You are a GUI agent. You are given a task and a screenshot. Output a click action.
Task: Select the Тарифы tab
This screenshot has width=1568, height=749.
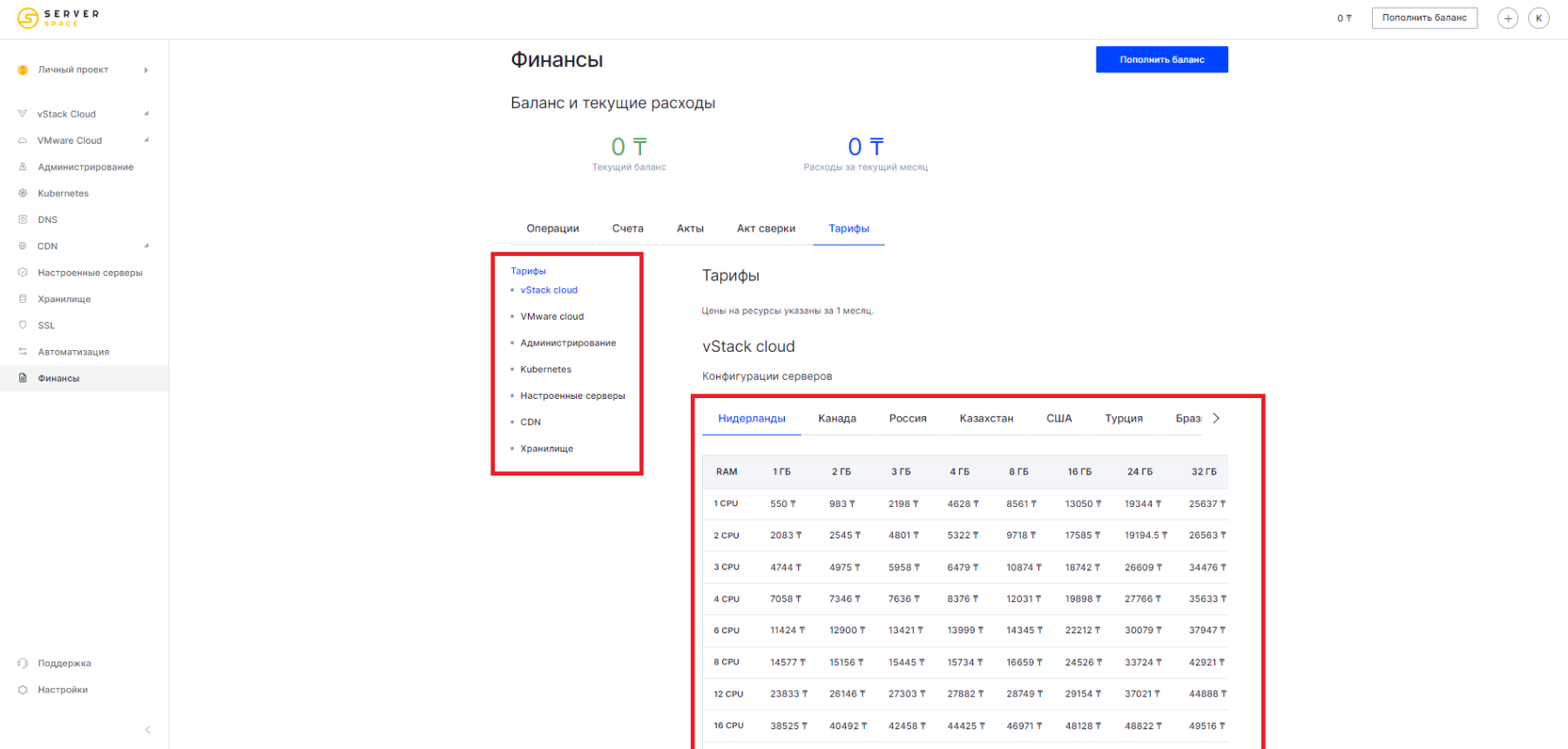[x=848, y=228]
